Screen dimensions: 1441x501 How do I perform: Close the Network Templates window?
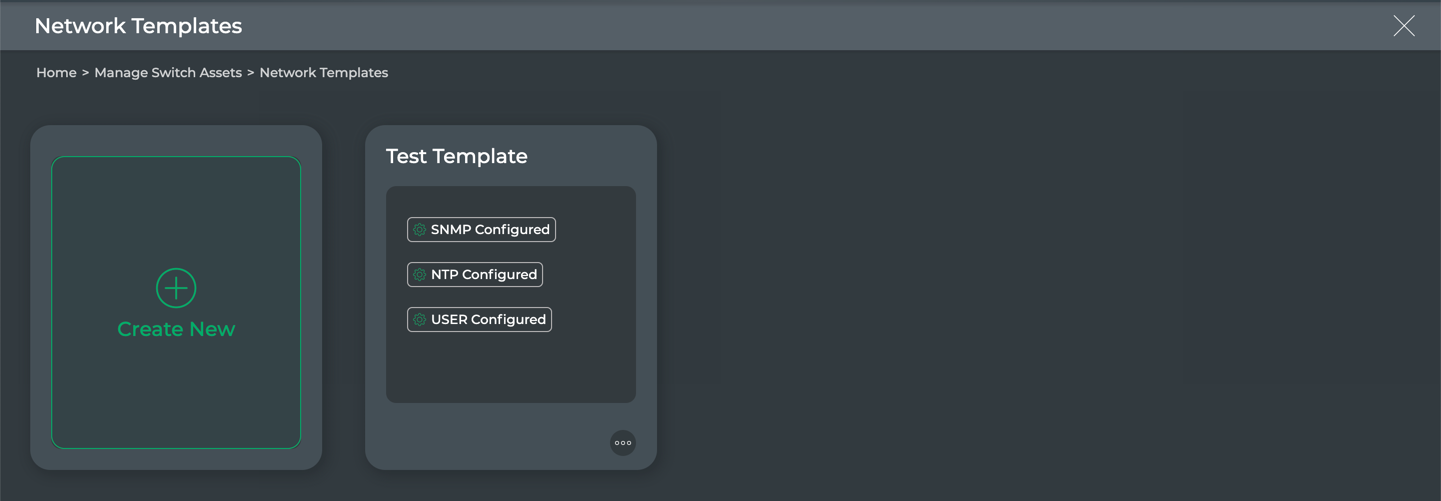click(x=1404, y=26)
